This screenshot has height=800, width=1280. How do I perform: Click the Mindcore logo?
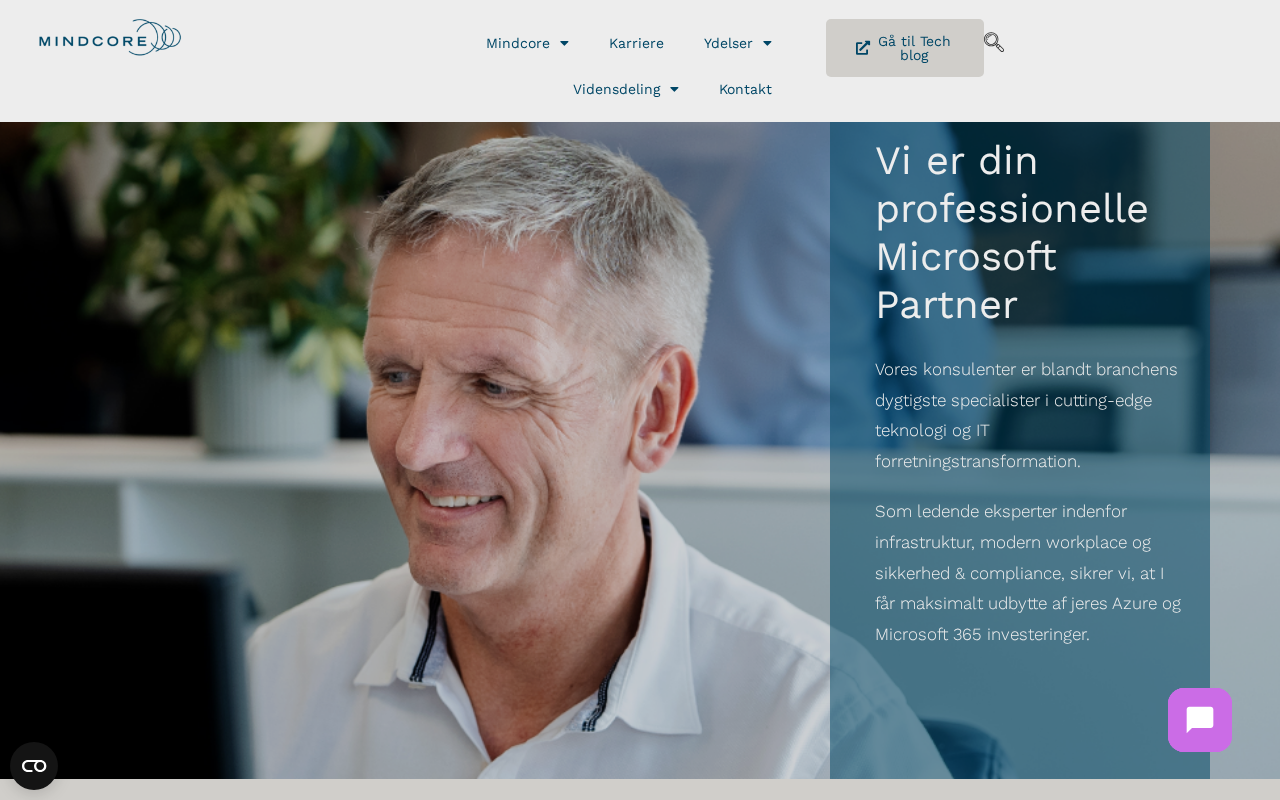point(110,38)
